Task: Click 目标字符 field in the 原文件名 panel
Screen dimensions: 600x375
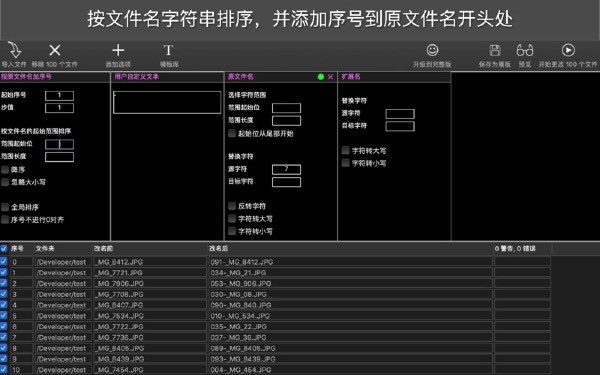Action: tap(286, 182)
